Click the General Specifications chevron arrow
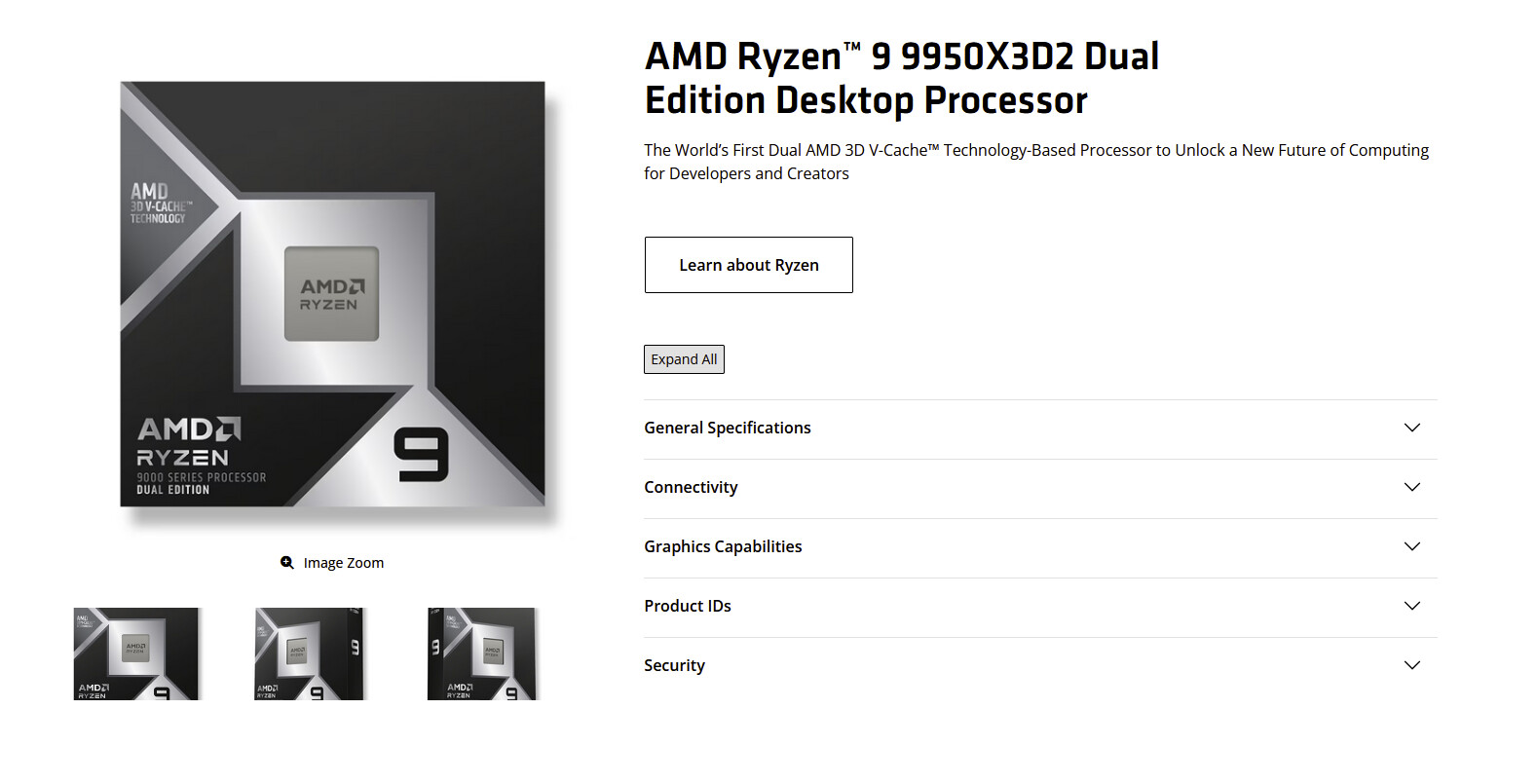This screenshot has height=784, width=1537. tap(1411, 428)
